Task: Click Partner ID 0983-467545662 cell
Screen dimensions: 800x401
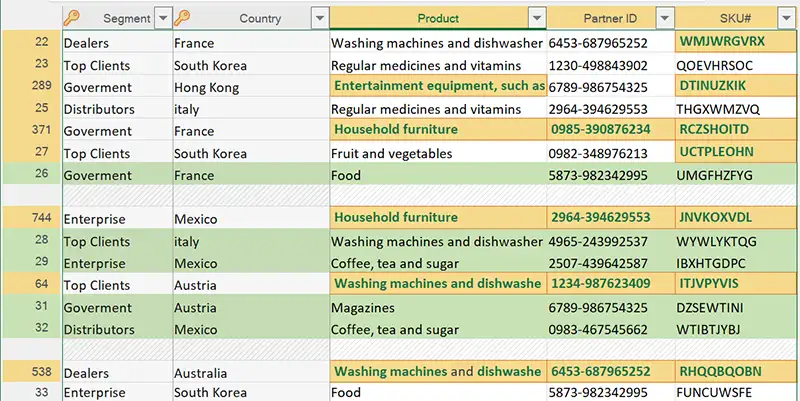Action: (x=611, y=330)
